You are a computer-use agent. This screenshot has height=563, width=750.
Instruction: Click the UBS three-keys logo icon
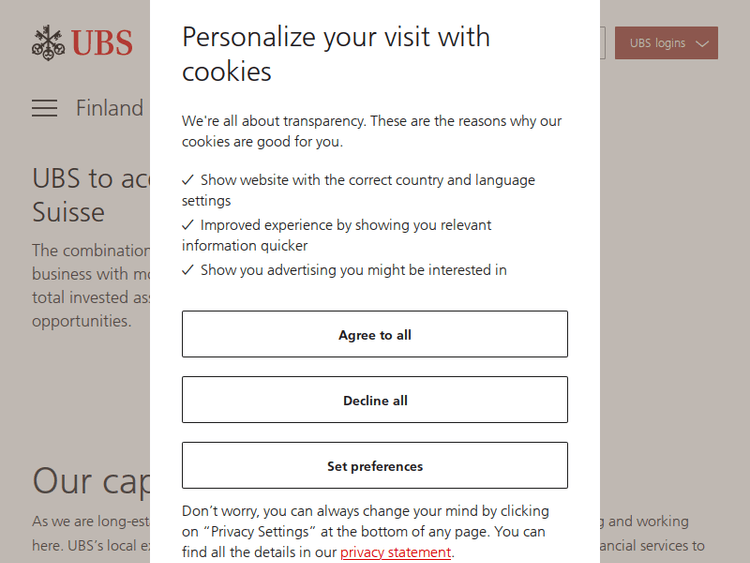coord(48,42)
